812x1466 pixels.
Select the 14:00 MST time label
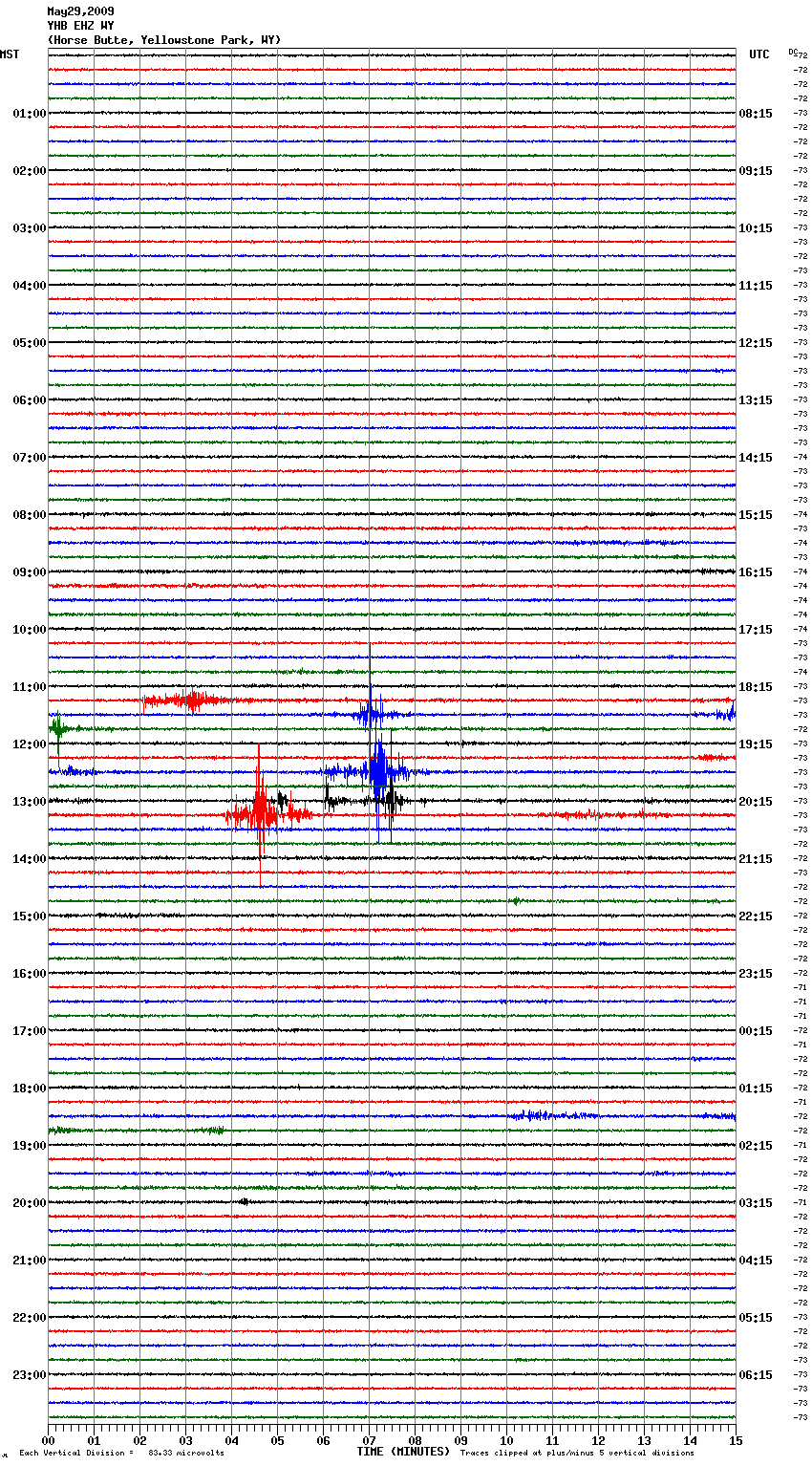pyautogui.click(x=29, y=859)
